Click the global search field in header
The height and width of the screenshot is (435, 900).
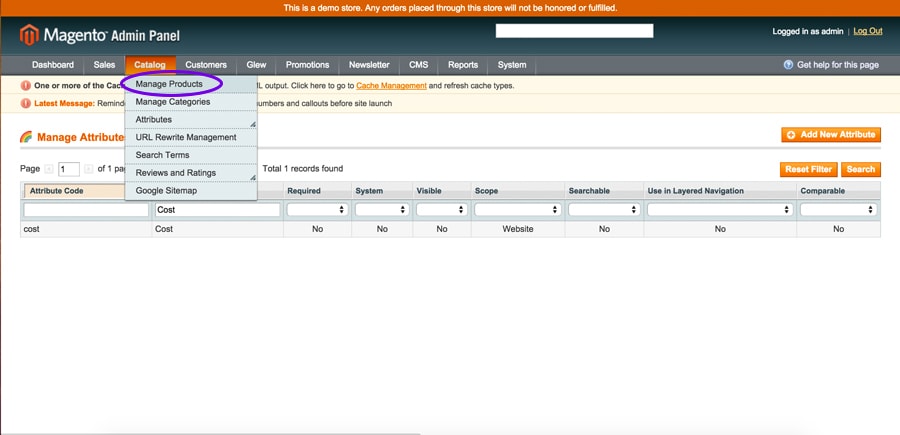(x=575, y=31)
